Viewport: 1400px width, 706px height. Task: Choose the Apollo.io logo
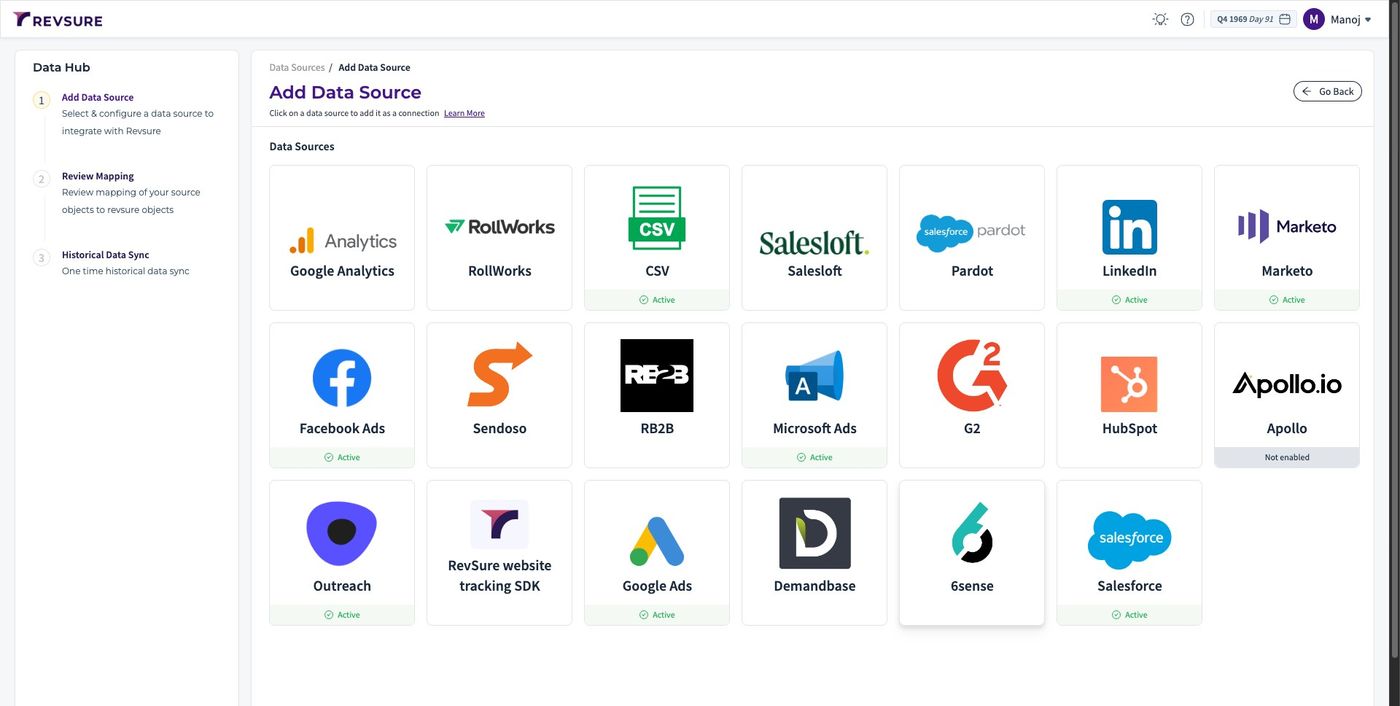point(1287,384)
